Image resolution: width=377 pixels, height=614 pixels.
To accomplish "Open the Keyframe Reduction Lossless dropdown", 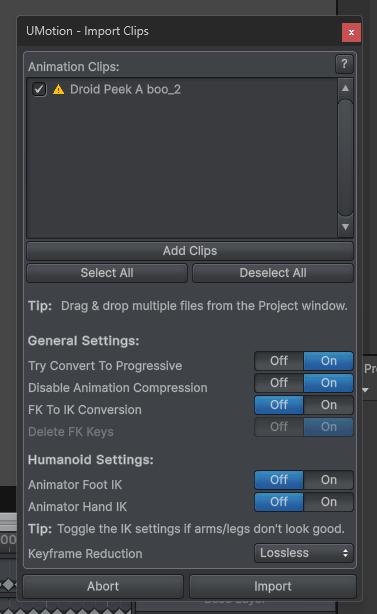I will coord(304,553).
